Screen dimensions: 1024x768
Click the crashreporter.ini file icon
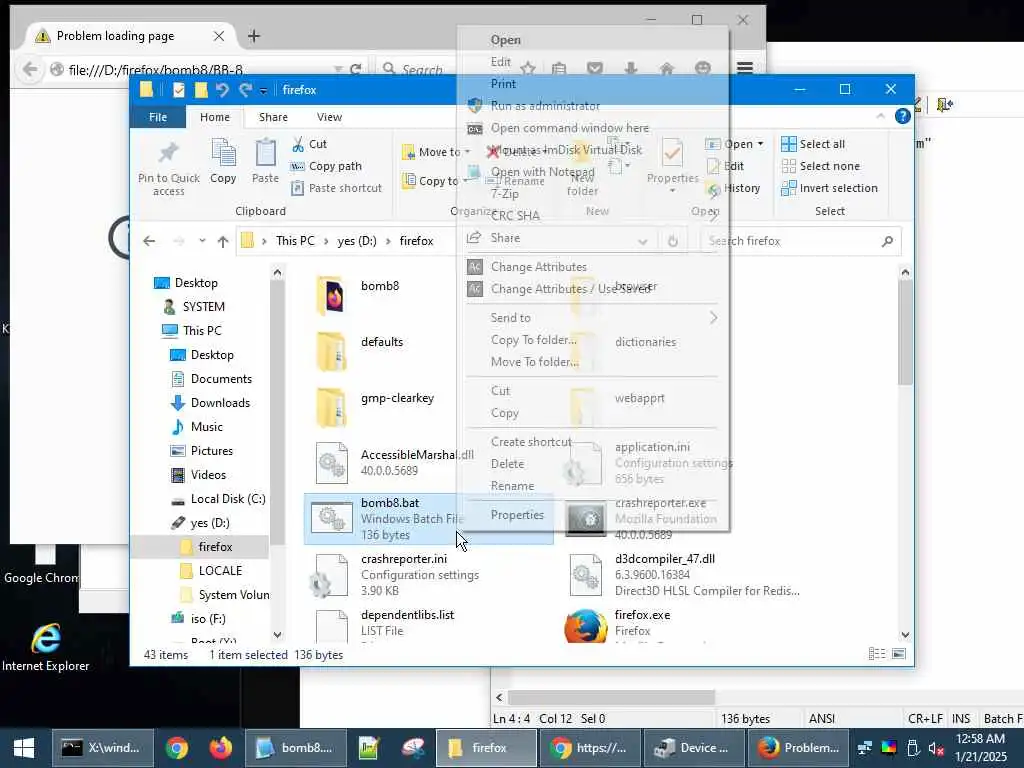tap(331, 575)
